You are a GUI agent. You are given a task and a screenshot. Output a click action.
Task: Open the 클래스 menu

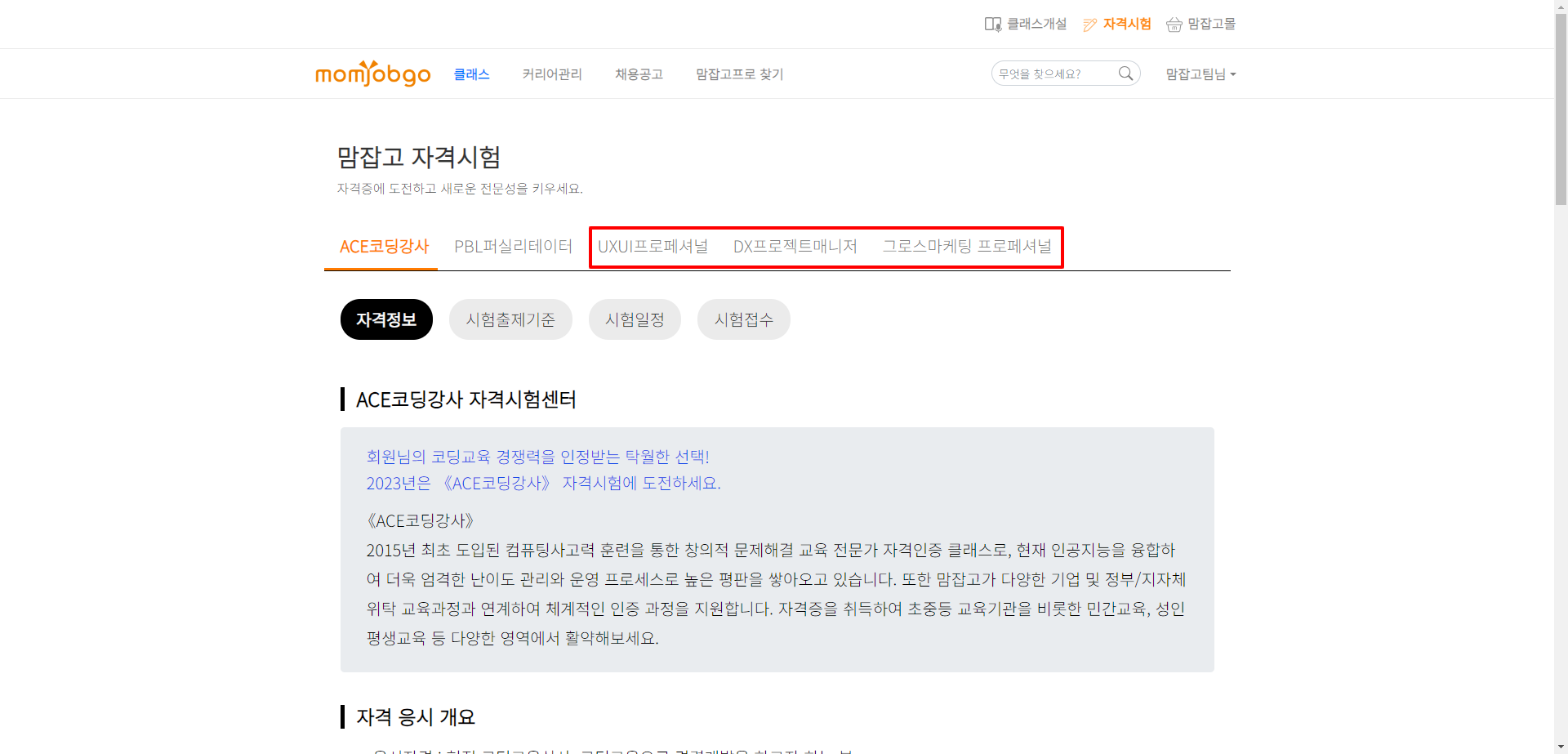(471, 74)
